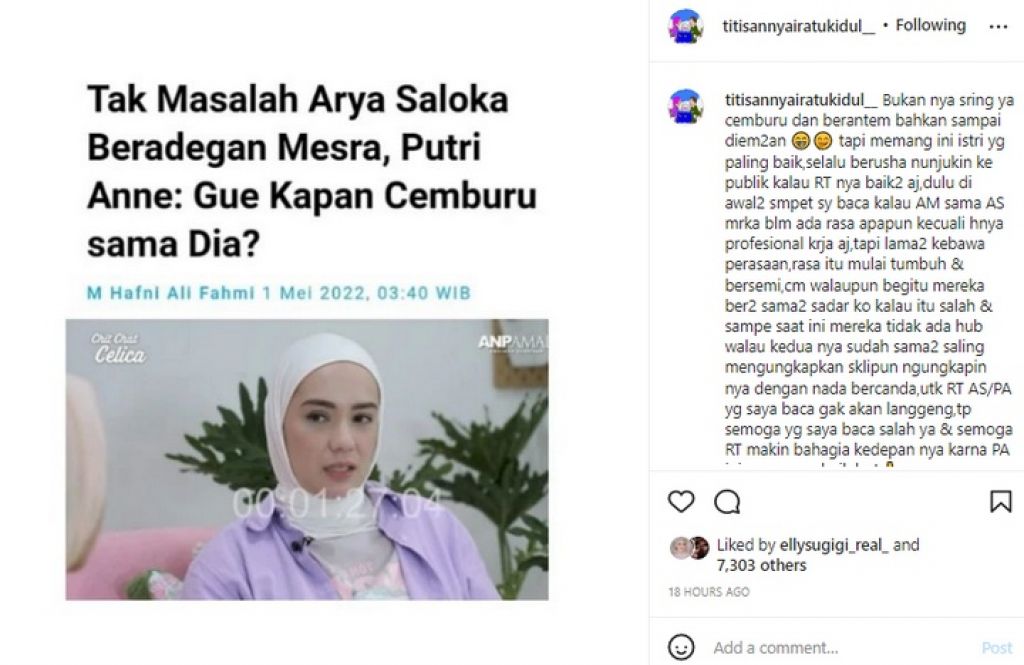This screenshot has width=1024, height=665.
Task: View the 7,303 others likes list
Action: click(761, 565)
